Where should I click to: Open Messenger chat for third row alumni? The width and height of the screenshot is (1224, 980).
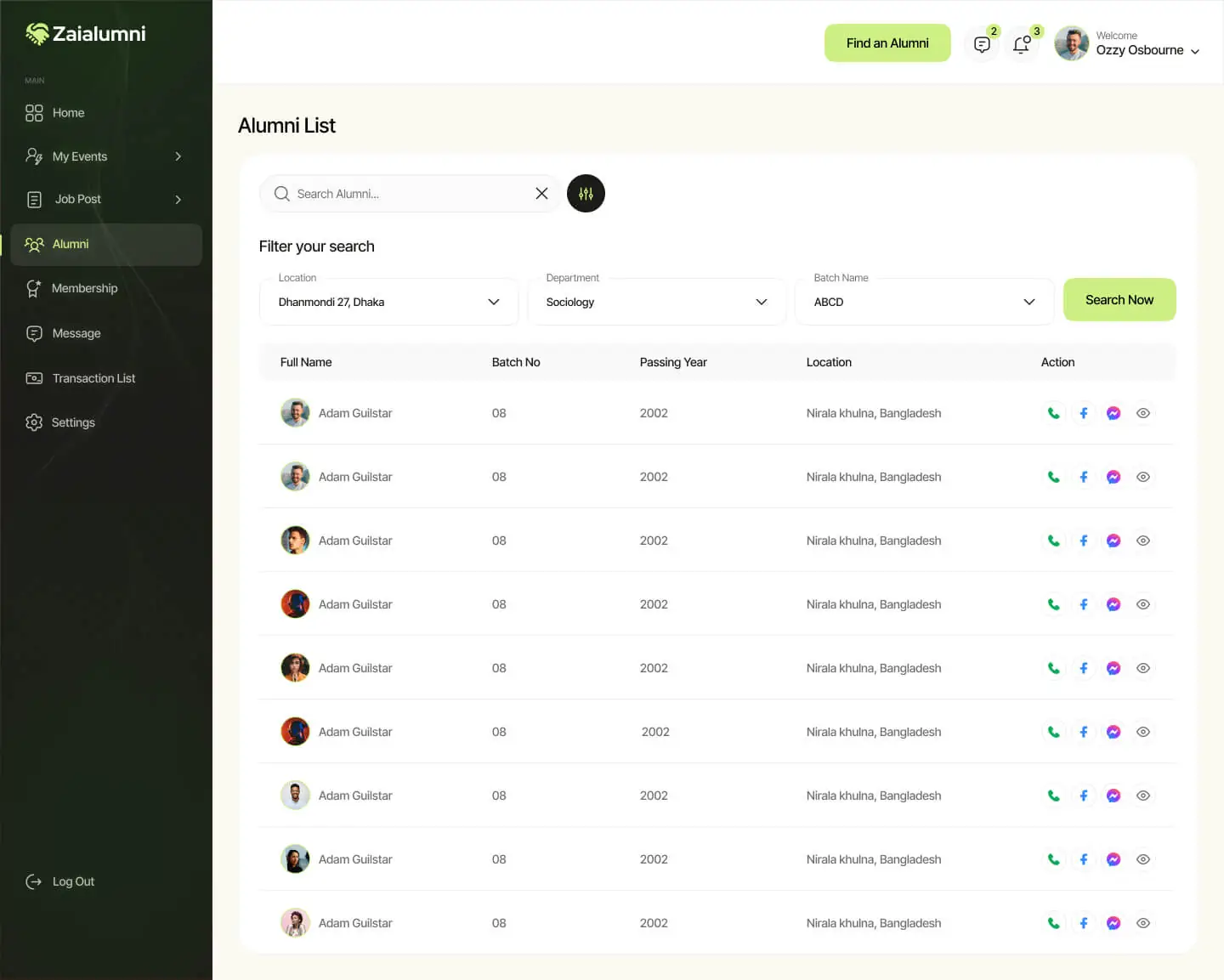tap(1113, 541)
